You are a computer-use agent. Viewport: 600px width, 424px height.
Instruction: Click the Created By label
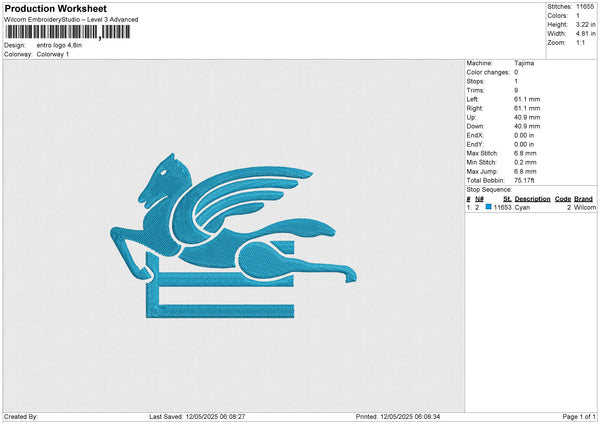coord(21,417)
